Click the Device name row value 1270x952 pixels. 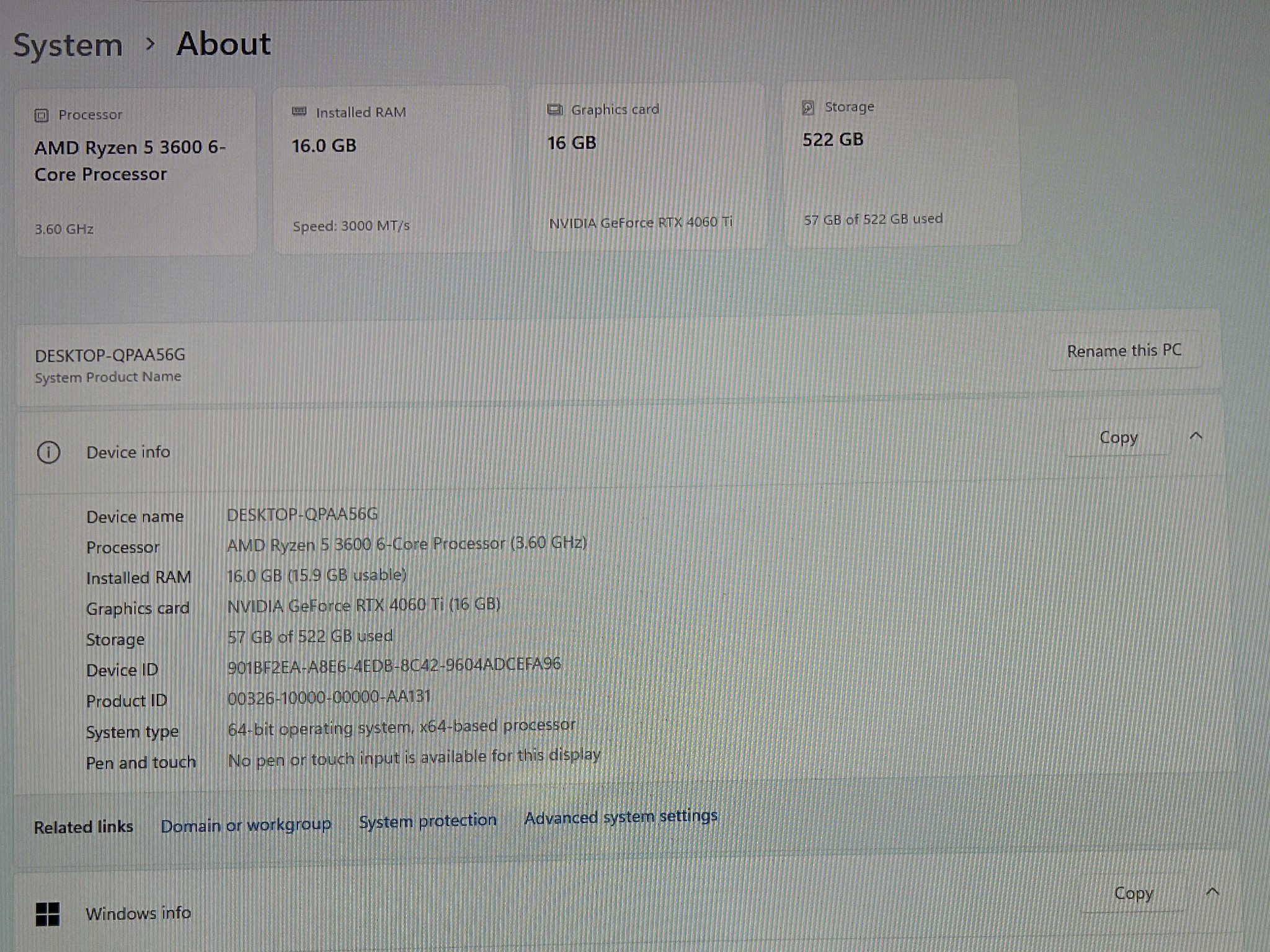click(x=302, y=514)
